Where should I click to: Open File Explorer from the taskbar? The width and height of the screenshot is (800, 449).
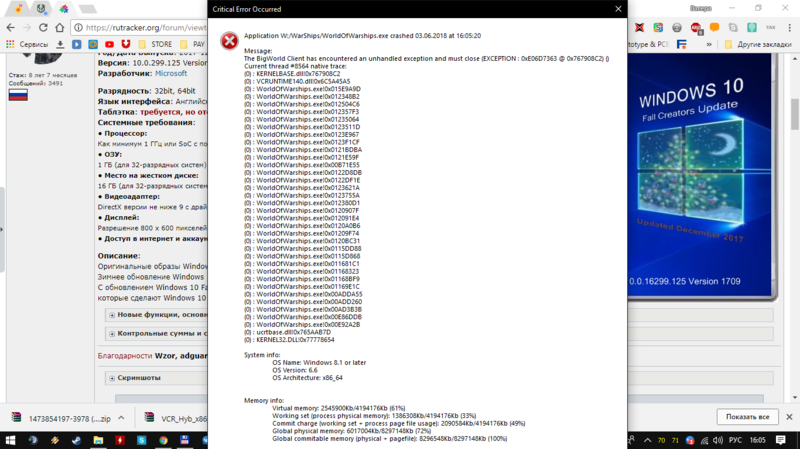tap(98, 440)
